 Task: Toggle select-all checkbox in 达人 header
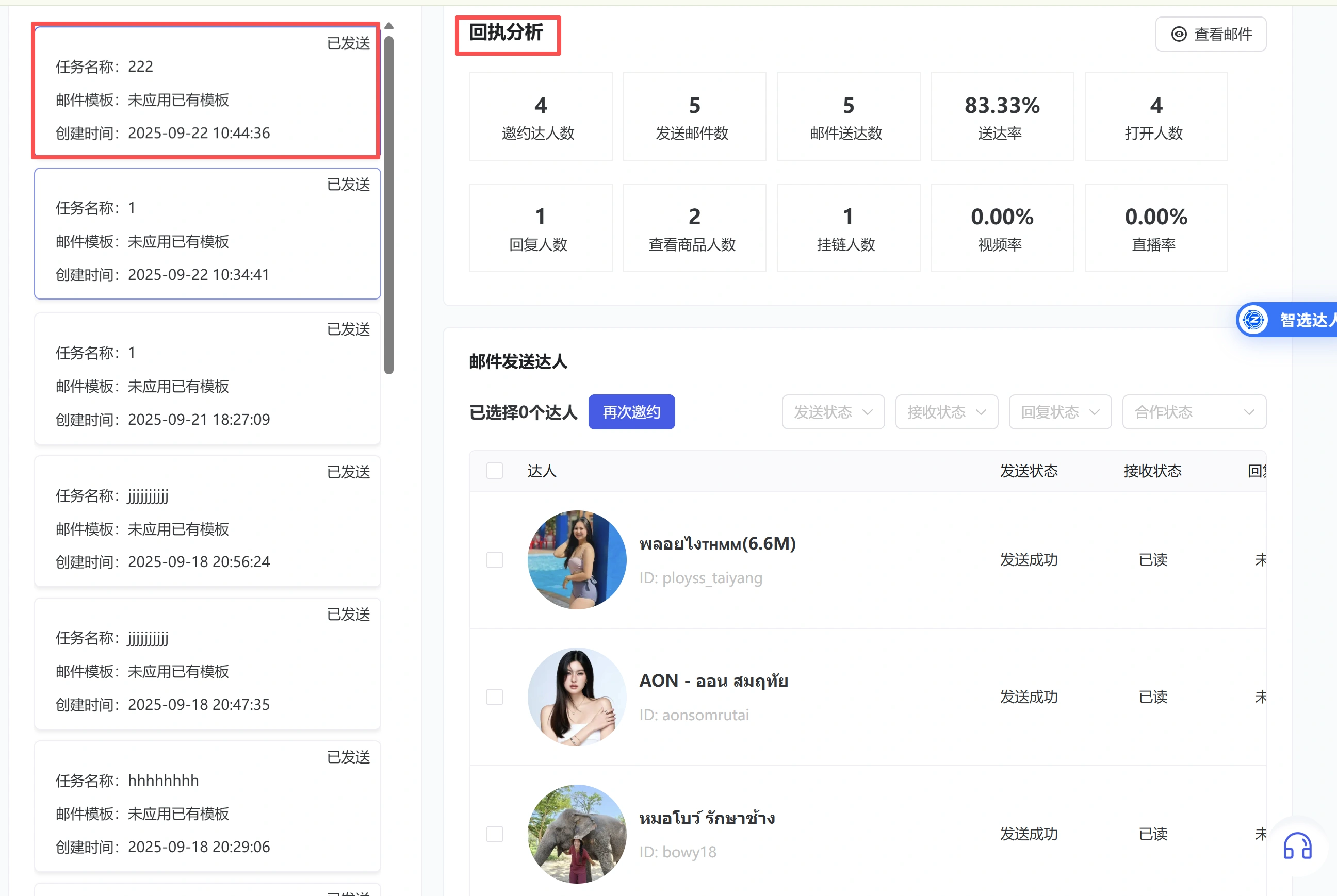(495, 471)
